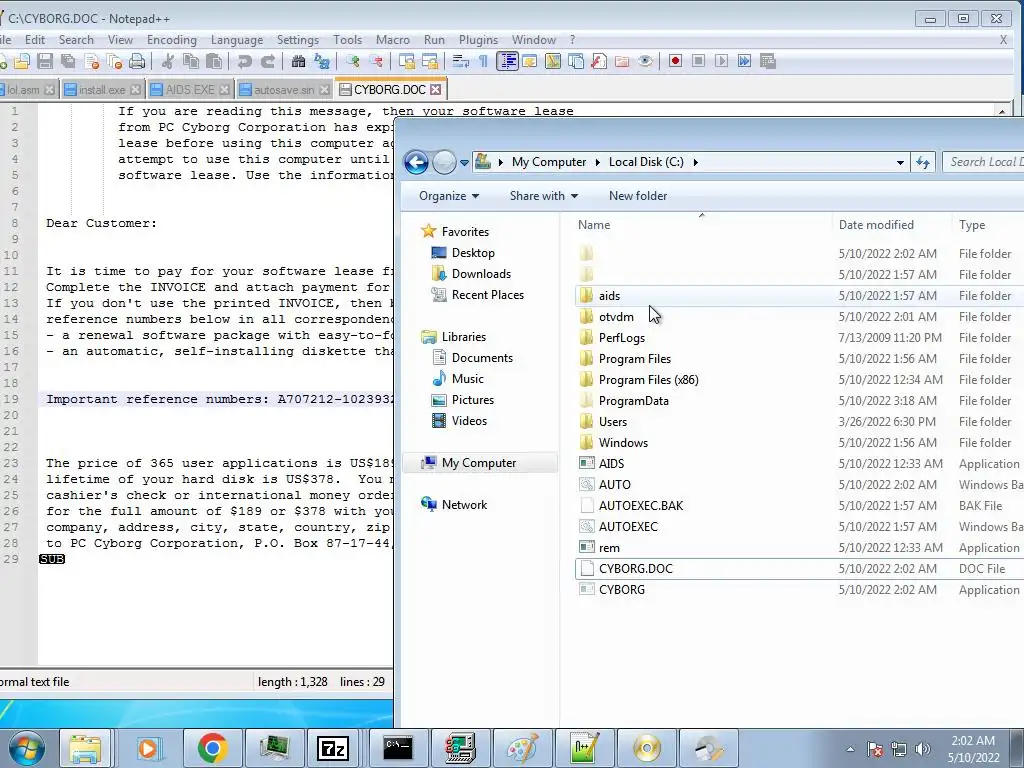This screenshot has width=1024, height=768.
Task: Paste from clipboard using the Paste icon
Action: 214,61
